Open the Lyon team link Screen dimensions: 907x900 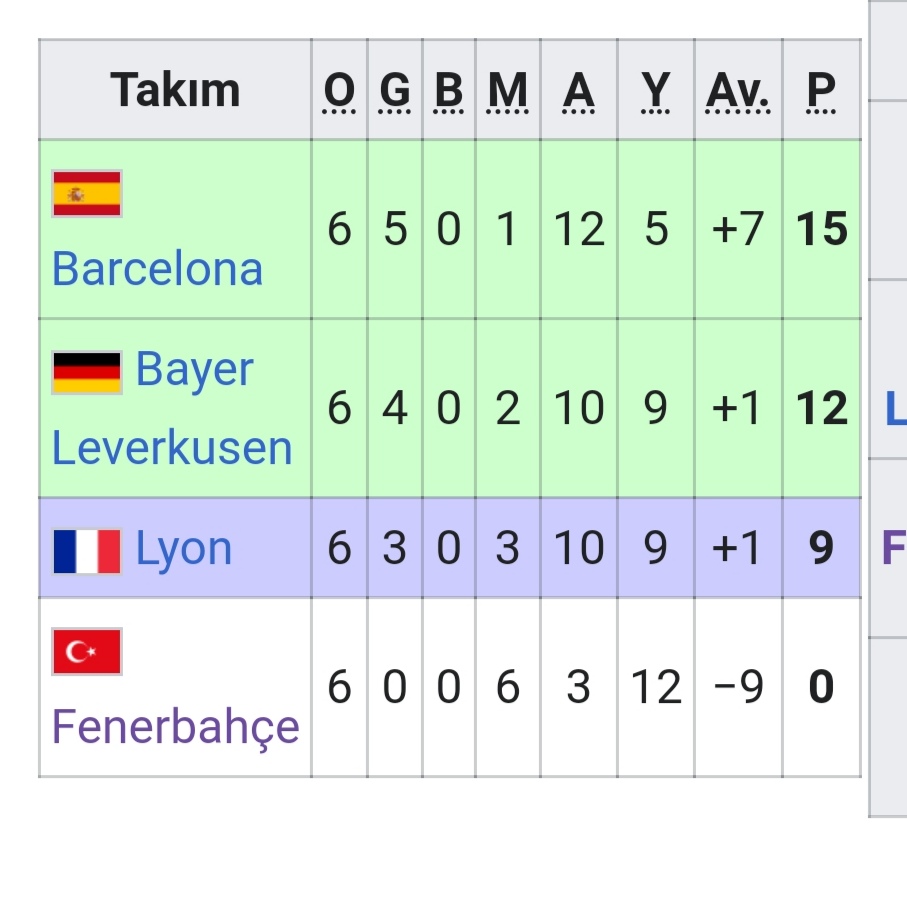184,549
